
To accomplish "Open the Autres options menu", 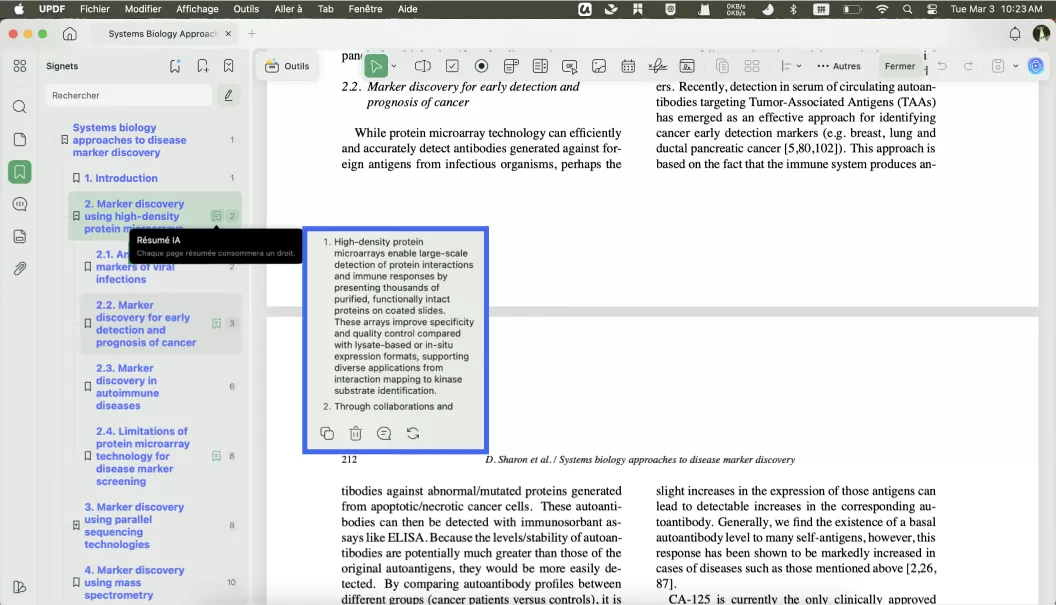I will click(838, 66).
